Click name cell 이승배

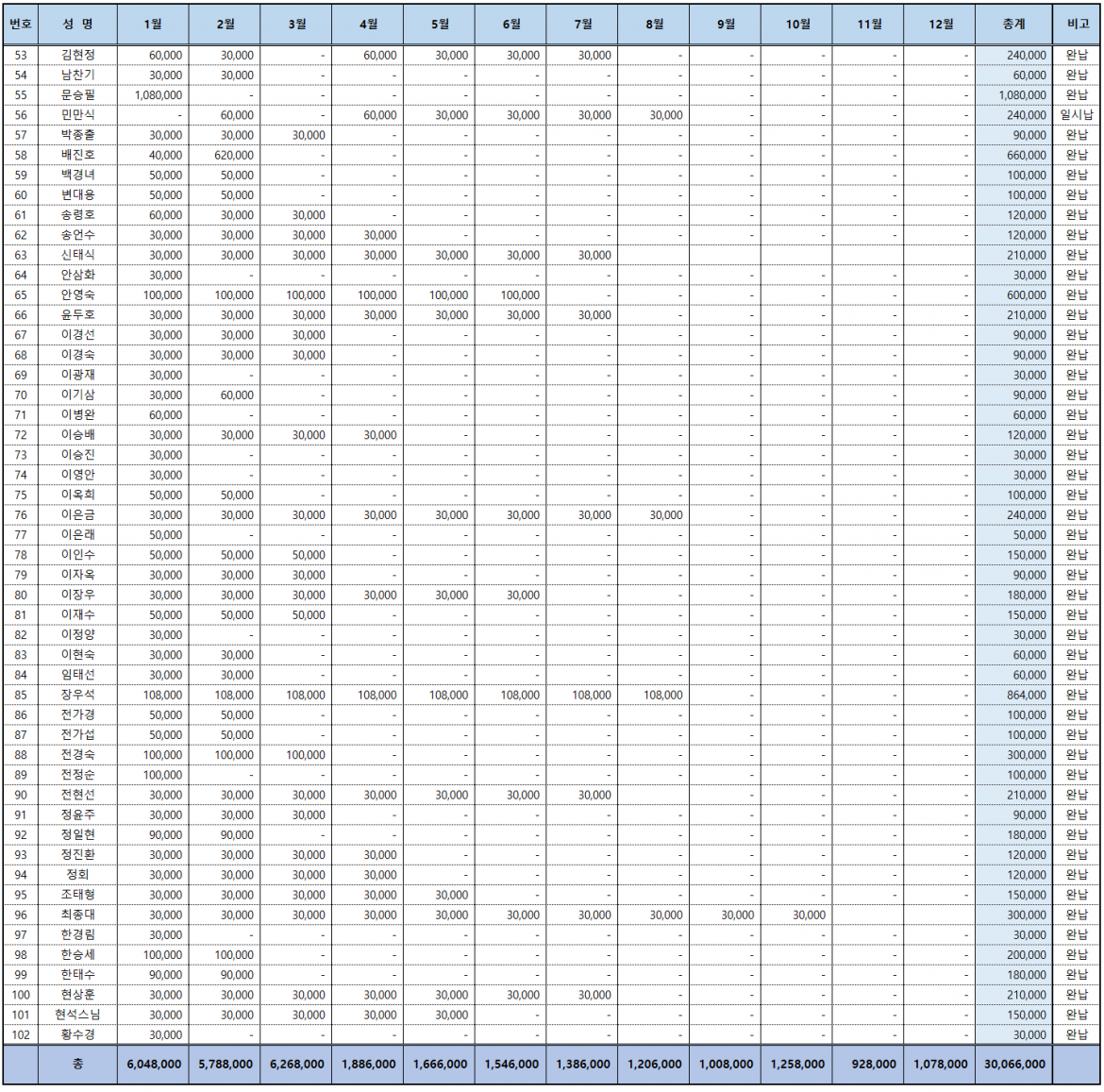(x=77, y=435)
